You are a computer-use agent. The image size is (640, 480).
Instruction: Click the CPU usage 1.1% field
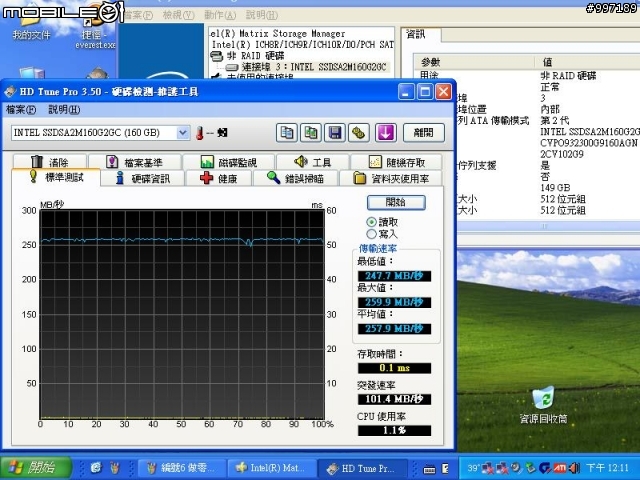click(x=394, y=430)
